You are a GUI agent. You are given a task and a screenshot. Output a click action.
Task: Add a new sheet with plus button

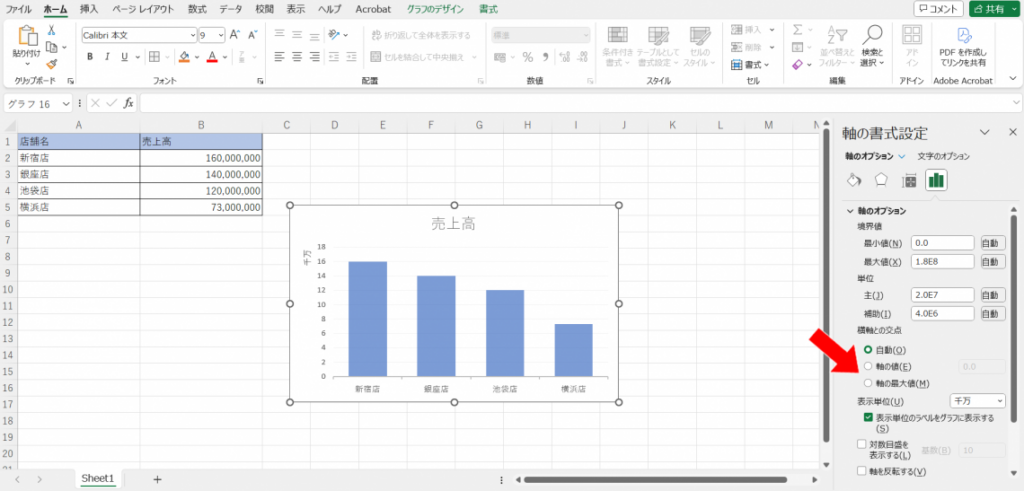(157, 479)
